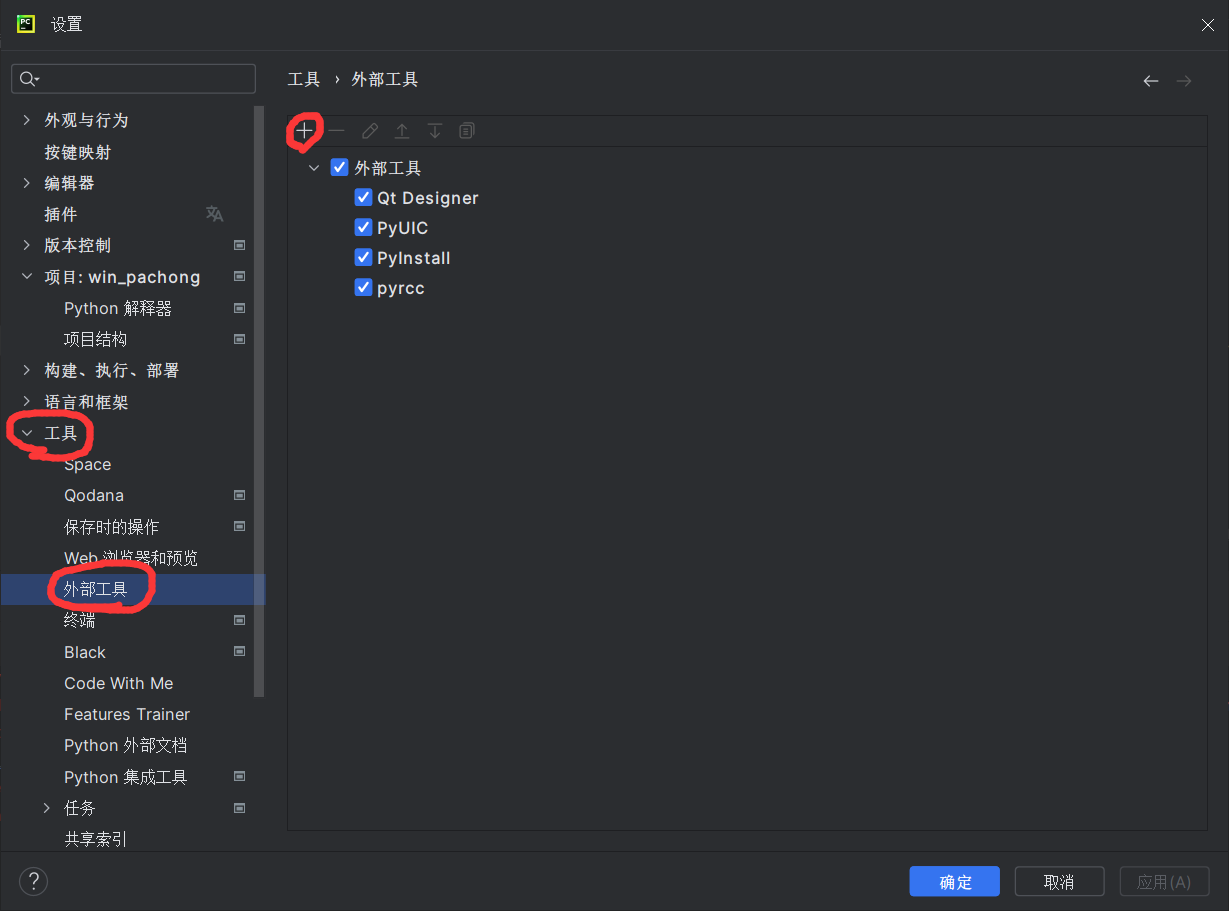Expand the 外观与行为 settings section
The width and height of the screenshot is (1229, 911).
pyautogui.click(x=27, y=120)
